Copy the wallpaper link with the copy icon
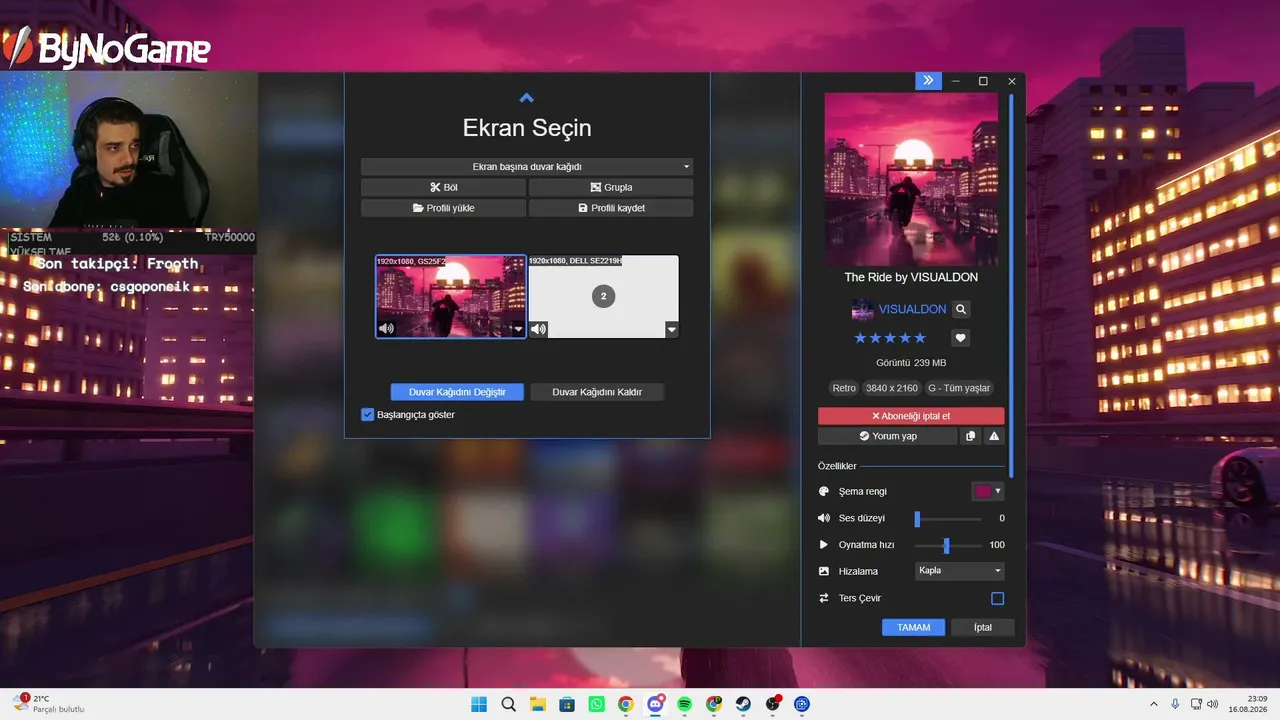 970,436
